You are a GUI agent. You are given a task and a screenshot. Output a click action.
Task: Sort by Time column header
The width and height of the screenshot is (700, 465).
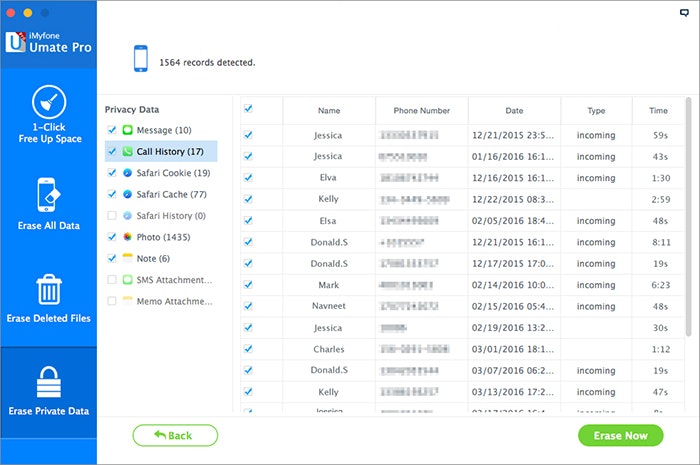click(x=658, y=111)
